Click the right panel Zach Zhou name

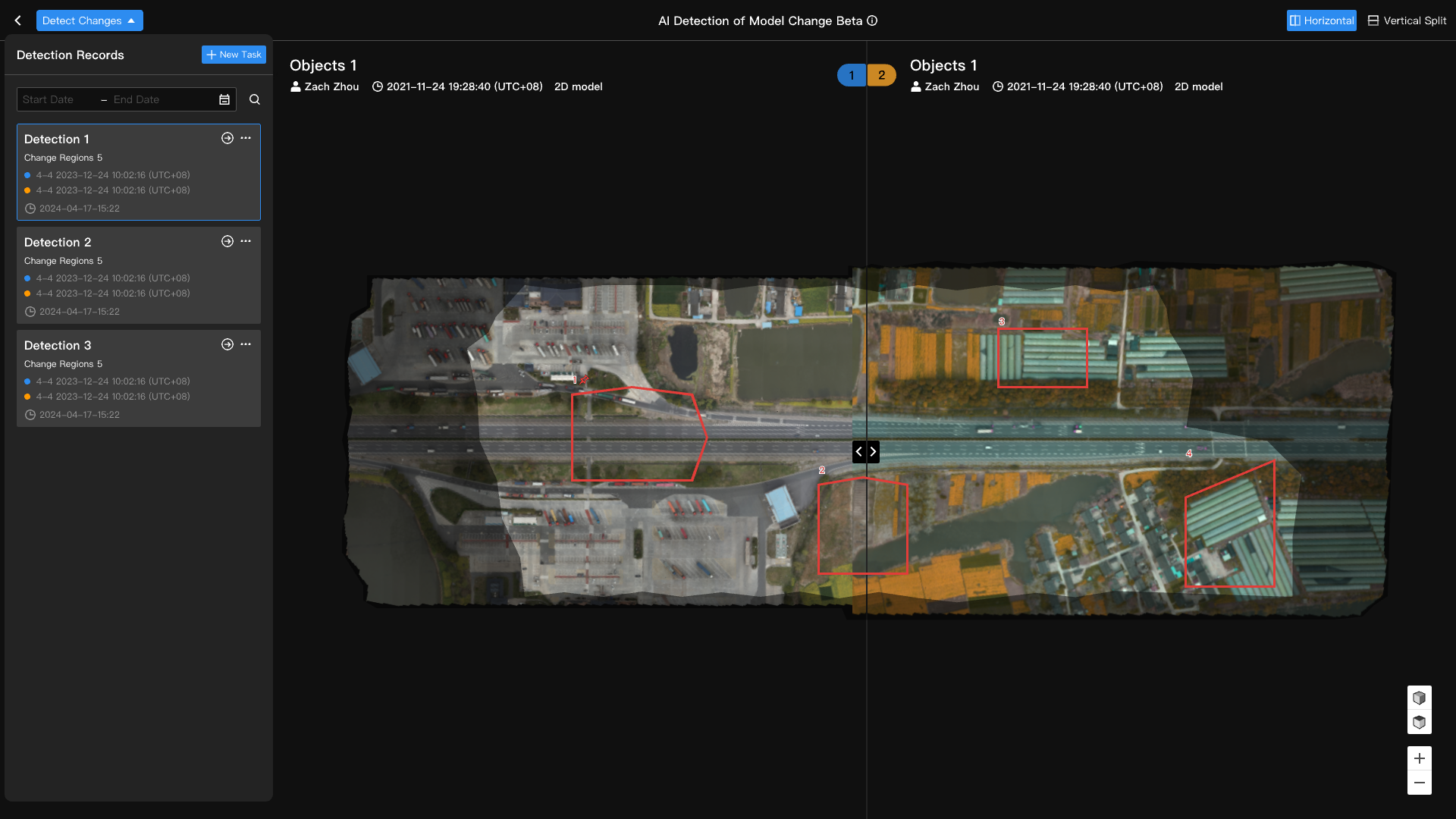coord(952,86)
